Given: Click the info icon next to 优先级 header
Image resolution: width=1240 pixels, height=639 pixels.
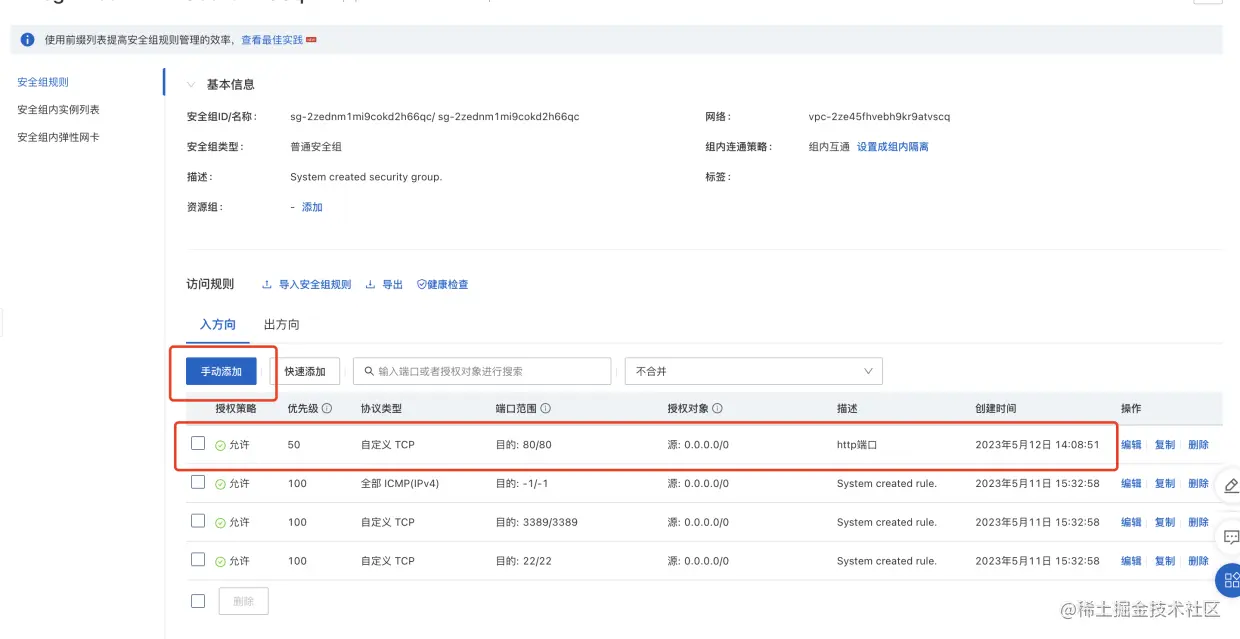Looking at the screenshot, I should (328, 409).
